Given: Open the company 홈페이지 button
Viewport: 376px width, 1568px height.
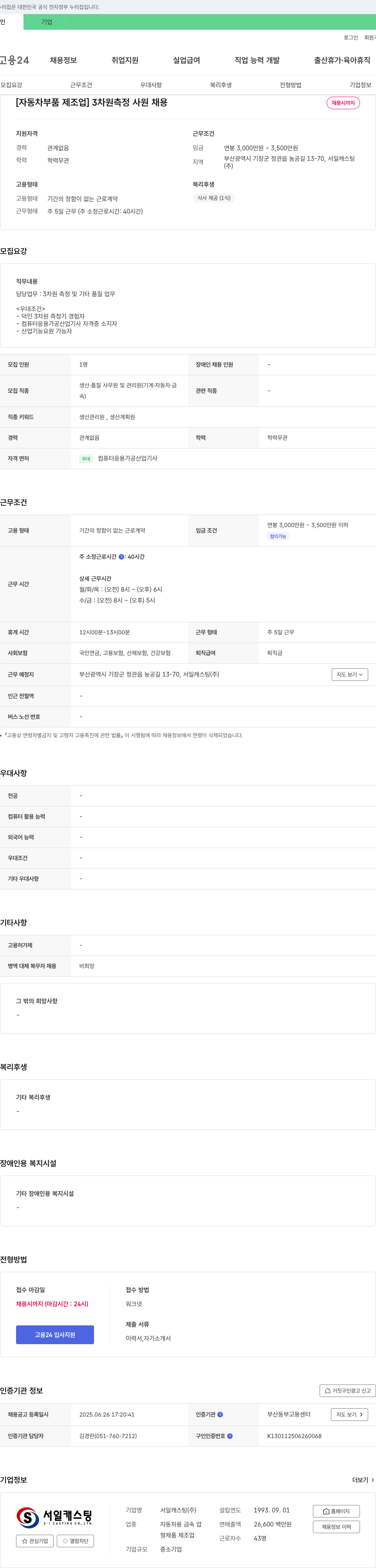Looking at the screenshot, I should pyautogui.click(x=336, y=1511).
